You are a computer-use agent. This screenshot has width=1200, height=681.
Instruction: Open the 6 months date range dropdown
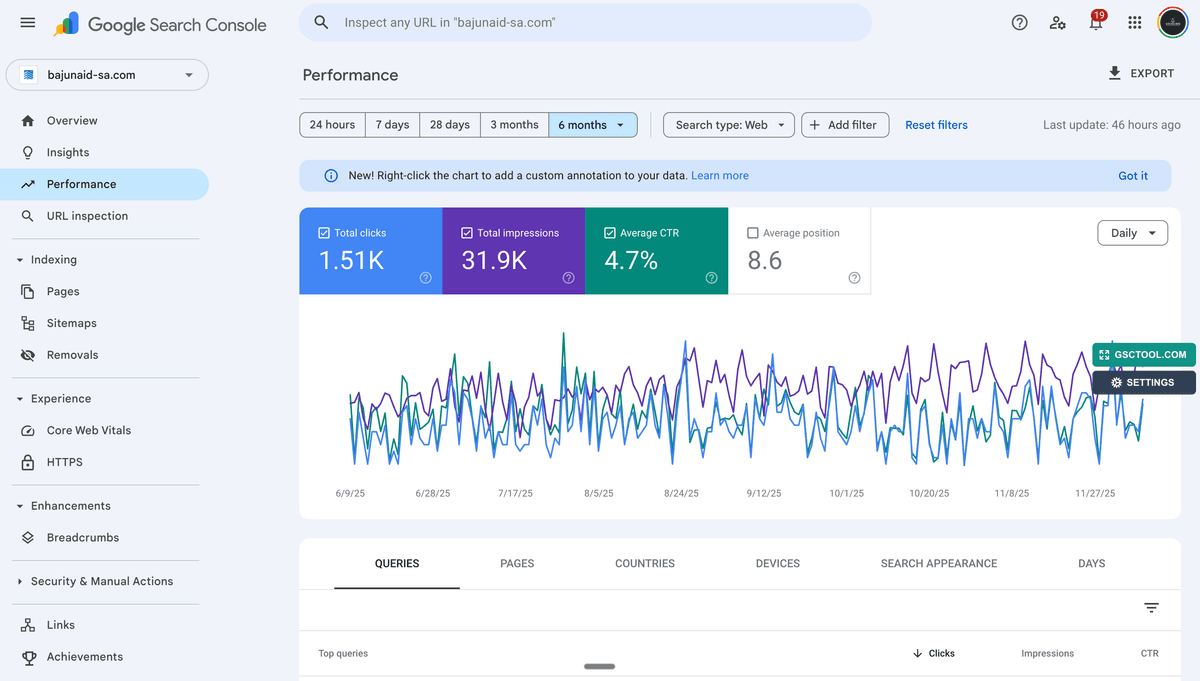(593, 124)
